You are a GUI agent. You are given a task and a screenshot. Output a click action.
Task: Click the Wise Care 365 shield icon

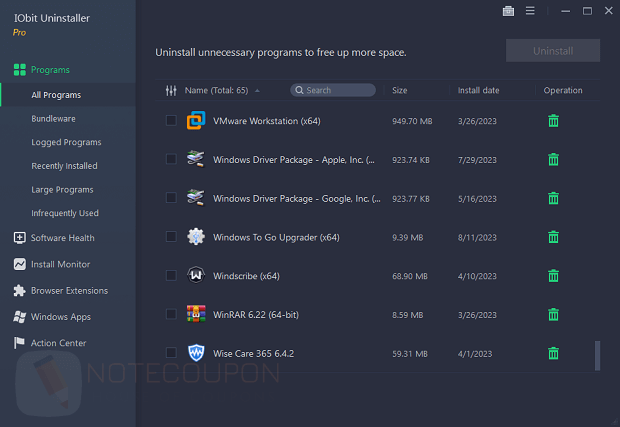[196, 353]
